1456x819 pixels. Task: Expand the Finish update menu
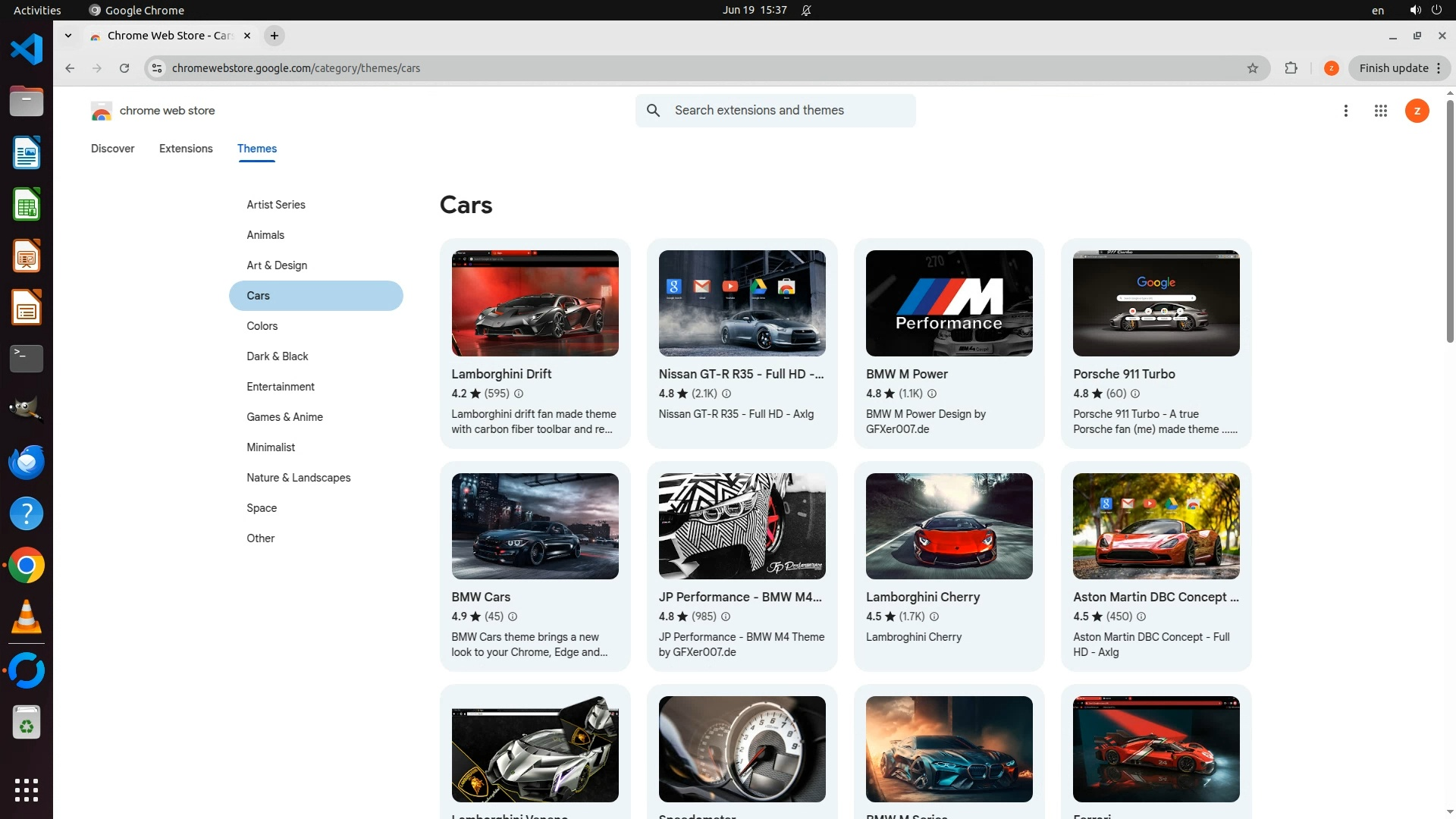(1438, 68)
